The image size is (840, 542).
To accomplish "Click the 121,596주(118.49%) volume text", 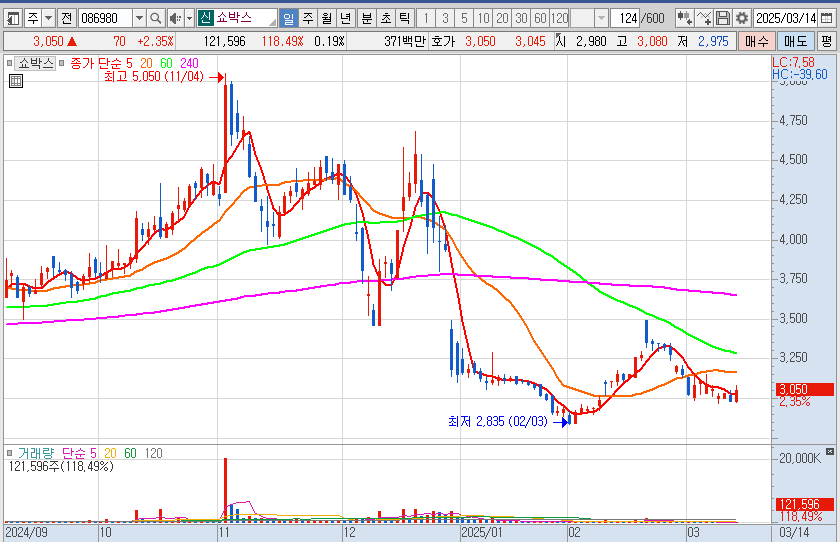I will tap(61, 466).
